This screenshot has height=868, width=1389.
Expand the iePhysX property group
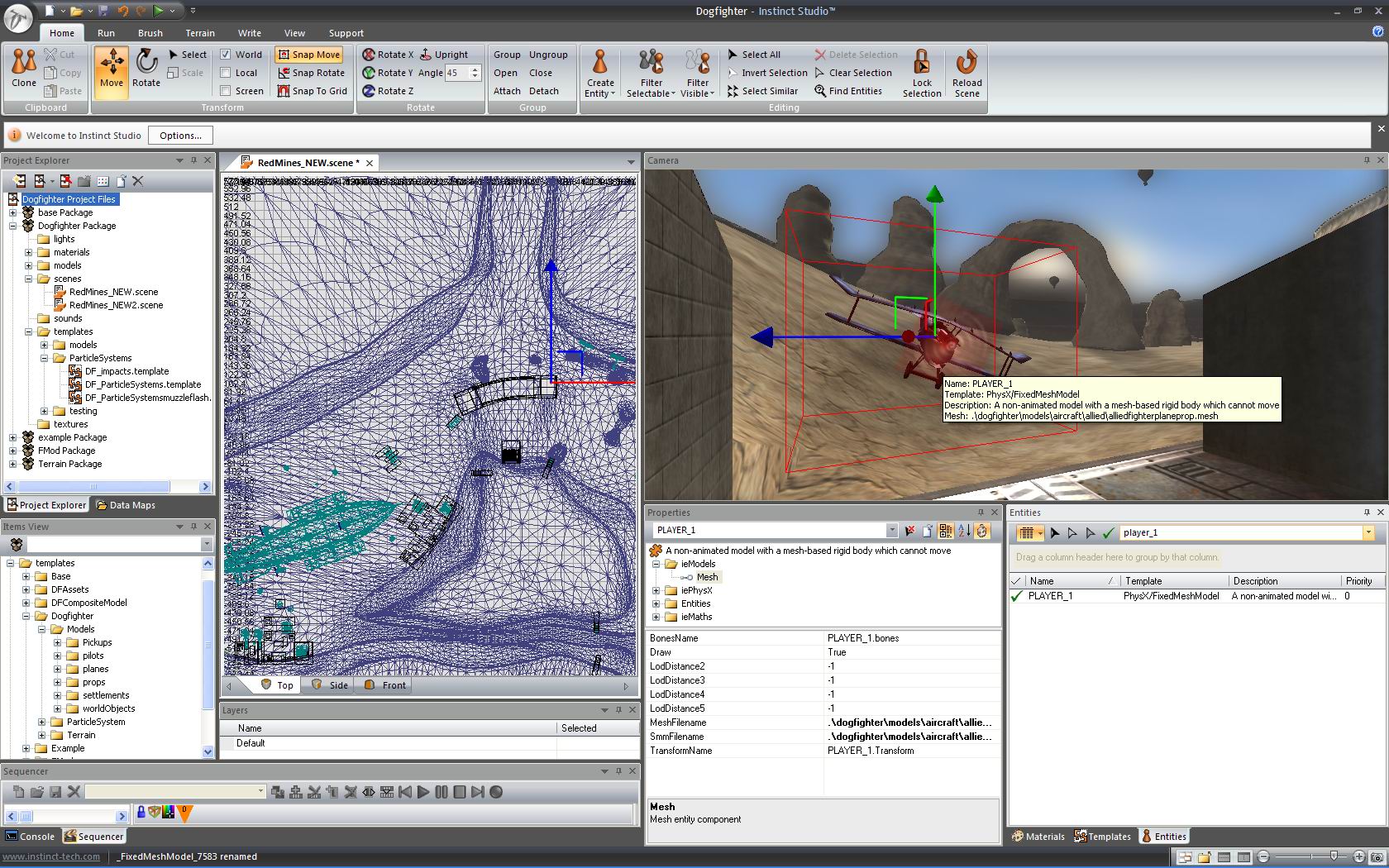pos(656,590)
